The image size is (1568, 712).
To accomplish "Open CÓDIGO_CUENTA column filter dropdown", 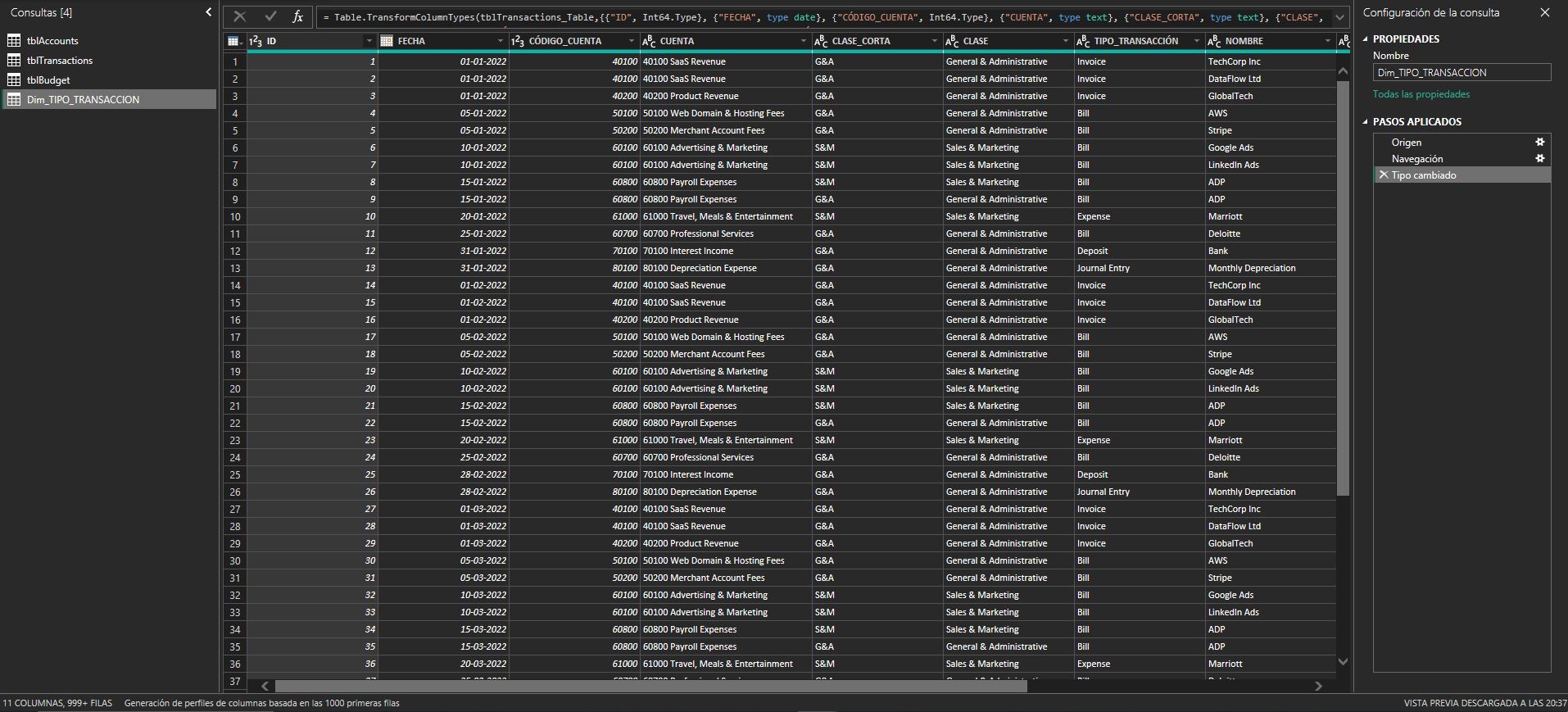I will click(632, 41).
